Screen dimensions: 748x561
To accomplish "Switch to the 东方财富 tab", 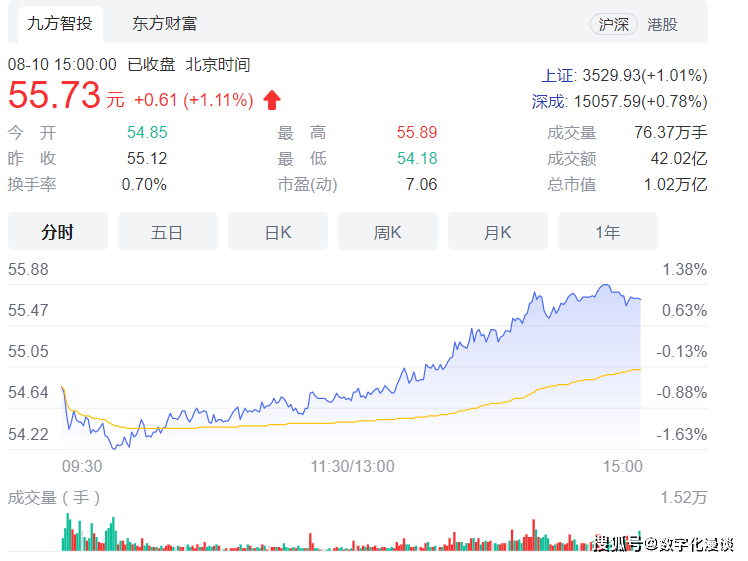I will (164, 23).
